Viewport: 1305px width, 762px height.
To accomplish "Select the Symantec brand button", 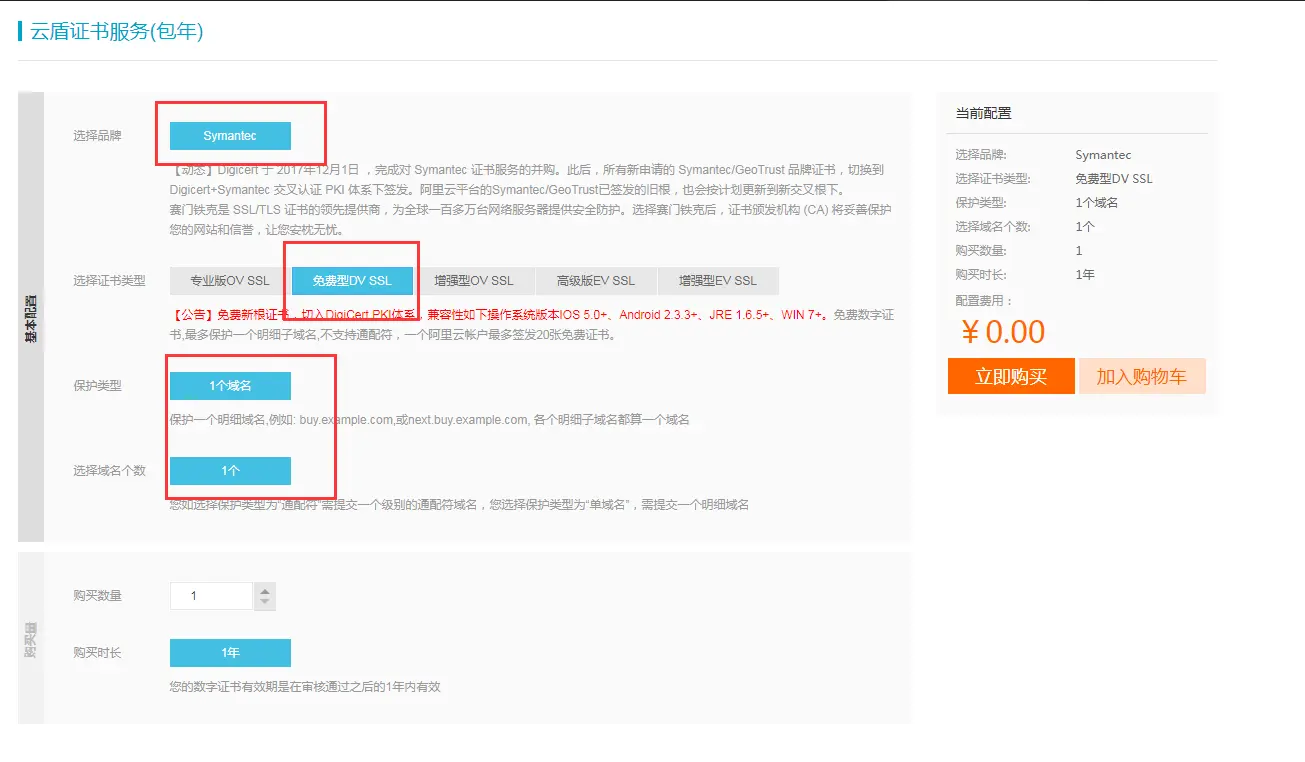I will 230,135.
